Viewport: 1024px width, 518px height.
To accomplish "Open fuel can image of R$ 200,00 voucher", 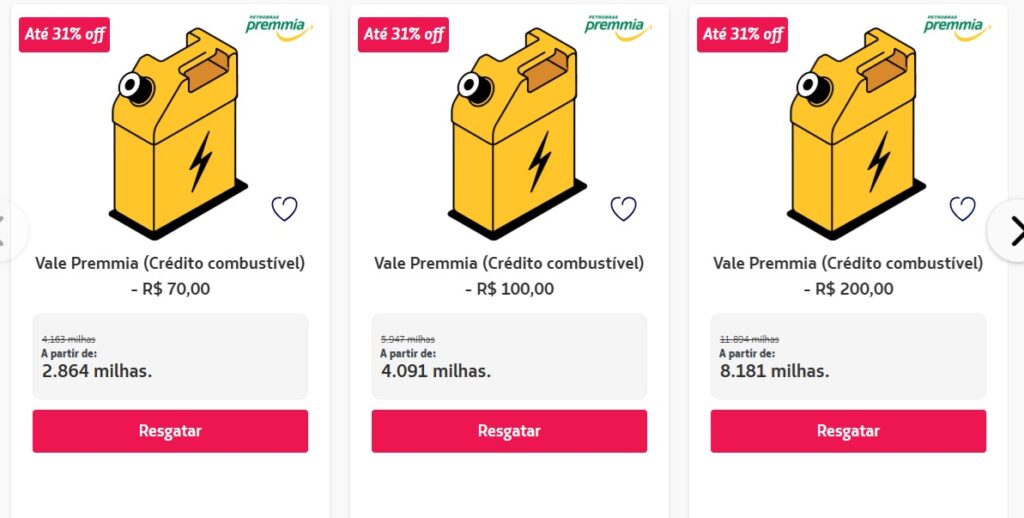I will coord(854,135).
